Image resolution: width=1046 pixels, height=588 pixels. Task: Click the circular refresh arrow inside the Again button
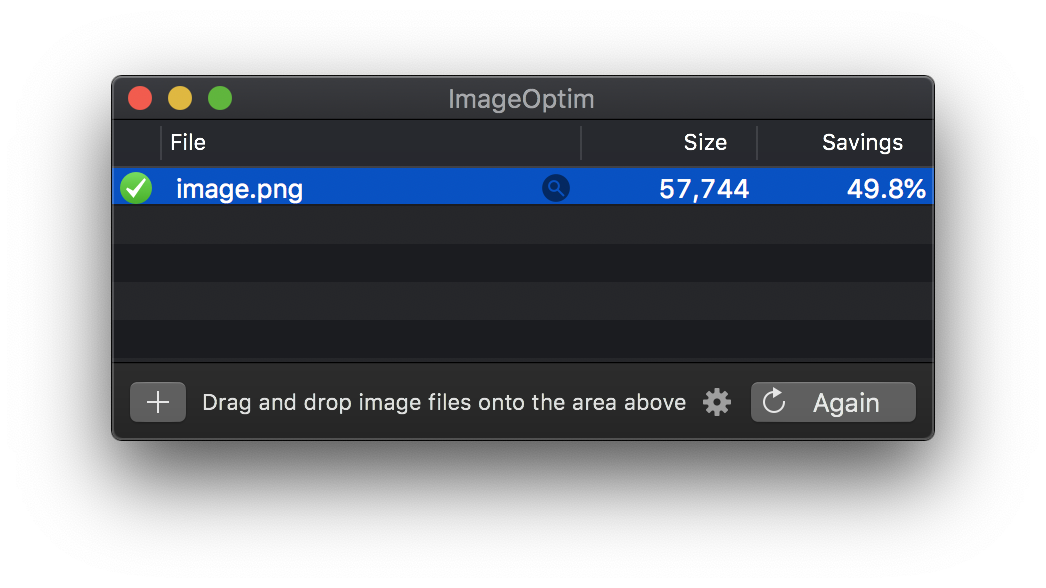point(774,402)
